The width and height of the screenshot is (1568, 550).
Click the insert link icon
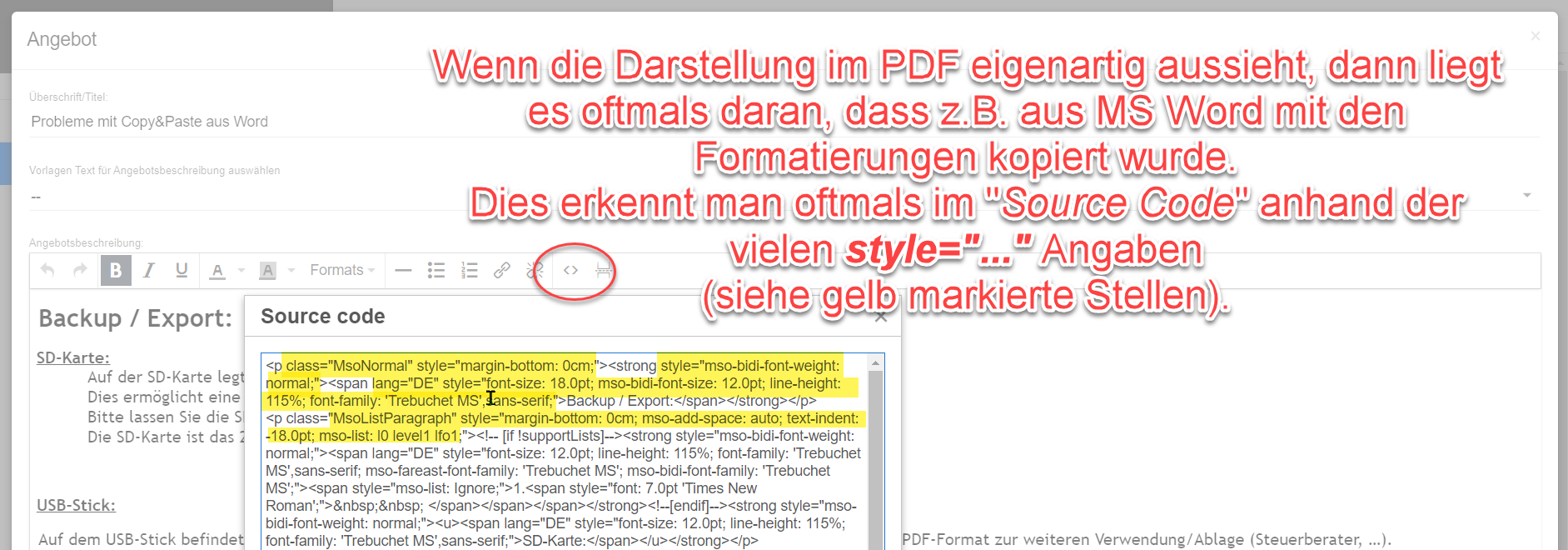[502, 270]
